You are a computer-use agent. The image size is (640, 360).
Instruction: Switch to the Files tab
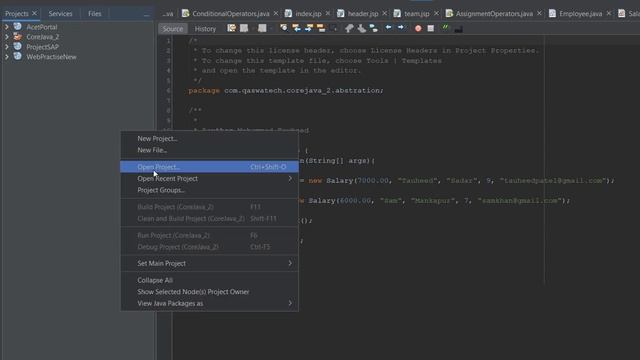pyautogui.click(x=95, y=13)
